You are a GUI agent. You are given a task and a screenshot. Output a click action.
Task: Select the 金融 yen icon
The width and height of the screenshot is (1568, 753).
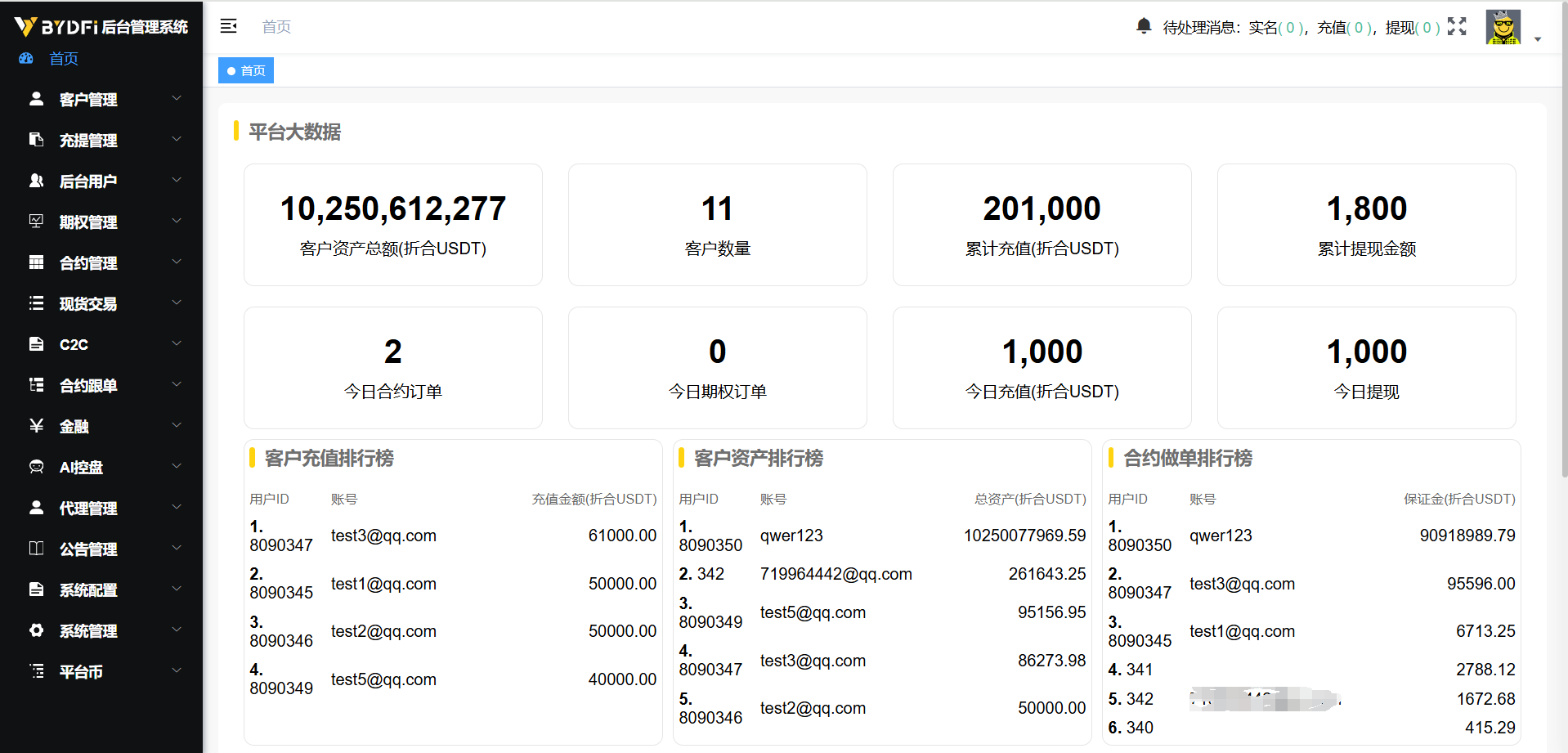[36, 426]
